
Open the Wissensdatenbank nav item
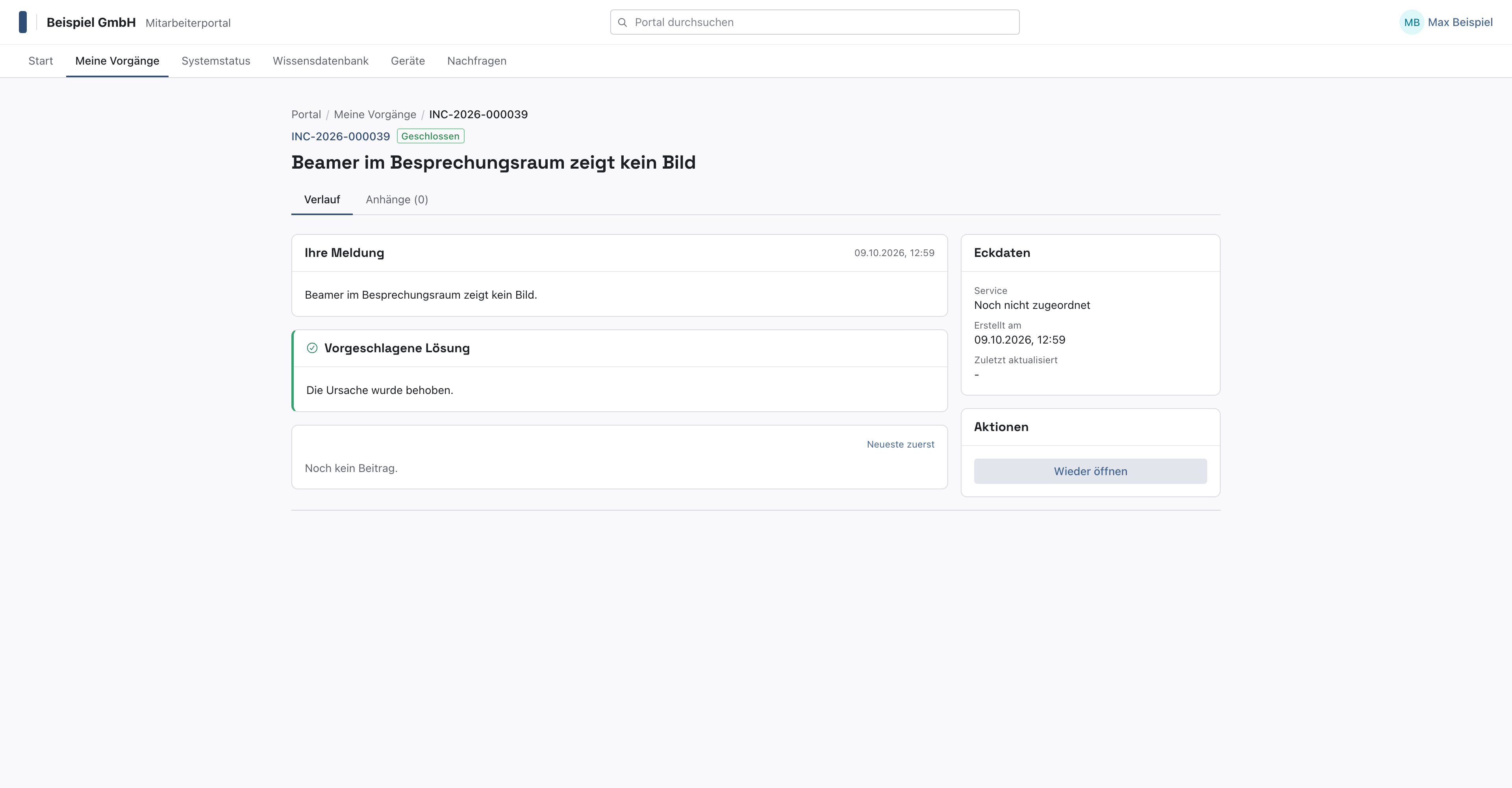click(x=321, y=61)
